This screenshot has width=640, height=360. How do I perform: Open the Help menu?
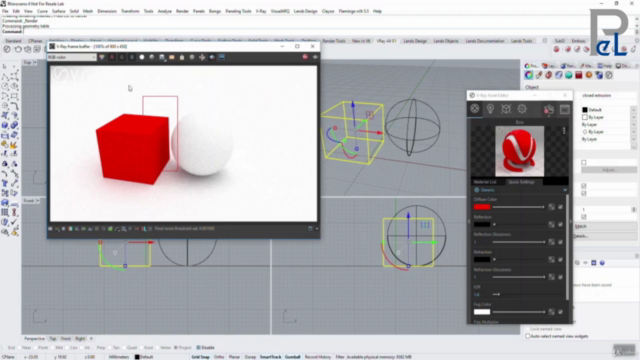(377, 11)
